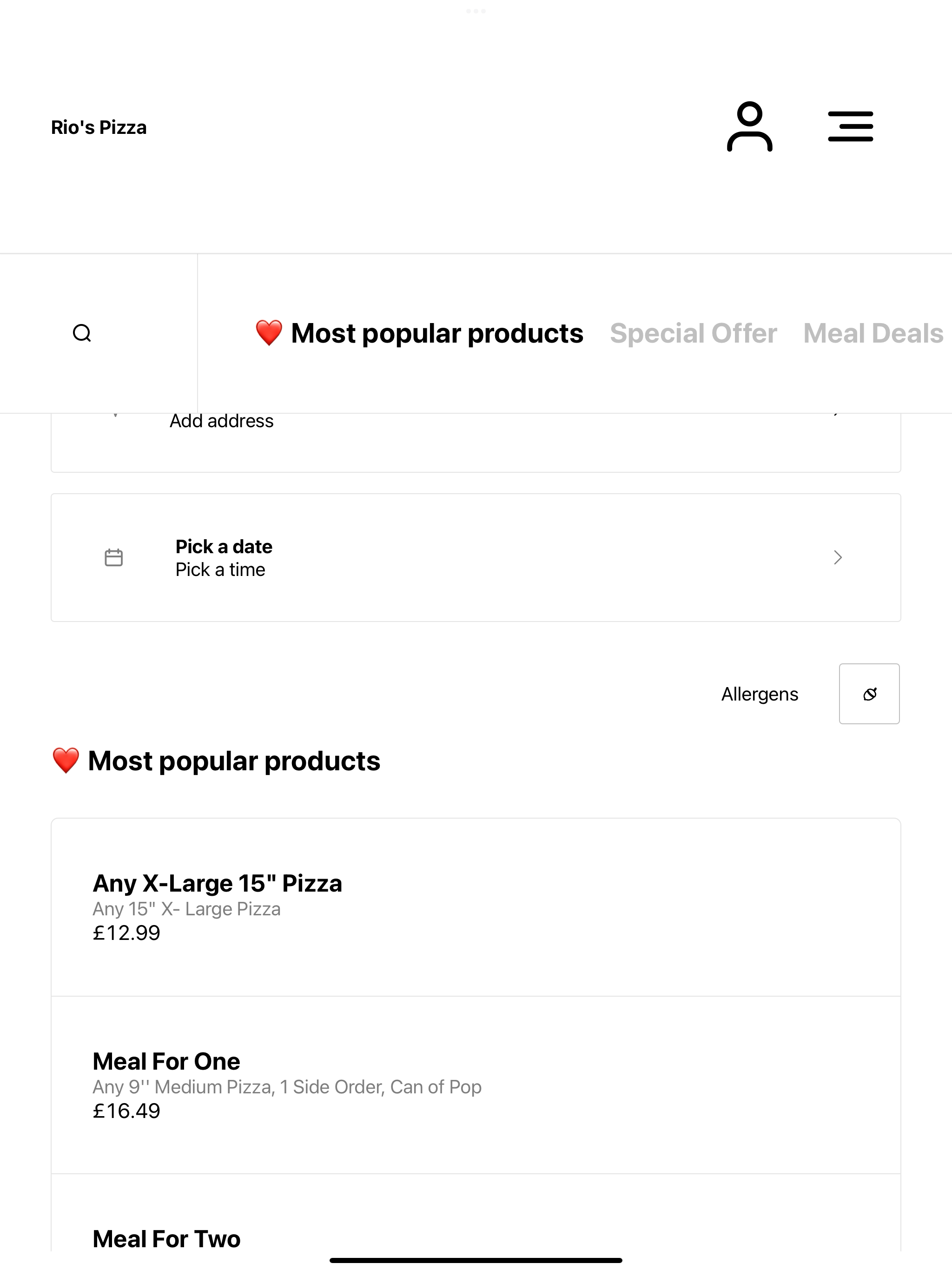Tap the £12.99 price of X-Large pizza
The image size is (952, 1270).
pyautogui.click(x=126, y=933)
